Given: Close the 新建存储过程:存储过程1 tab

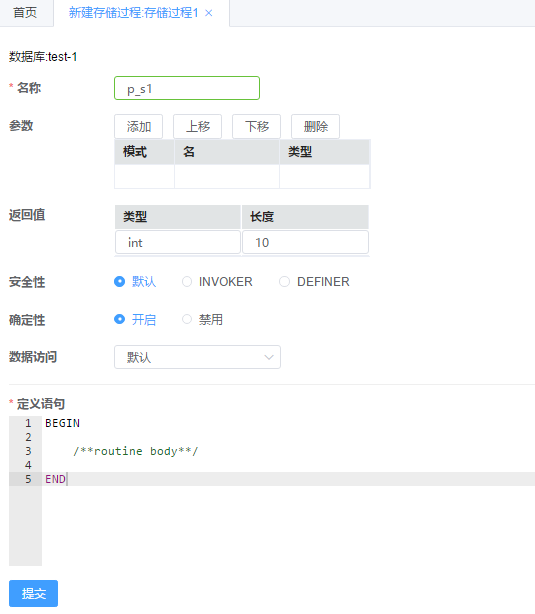Looking at the screenshot, I should pos(209,13).
